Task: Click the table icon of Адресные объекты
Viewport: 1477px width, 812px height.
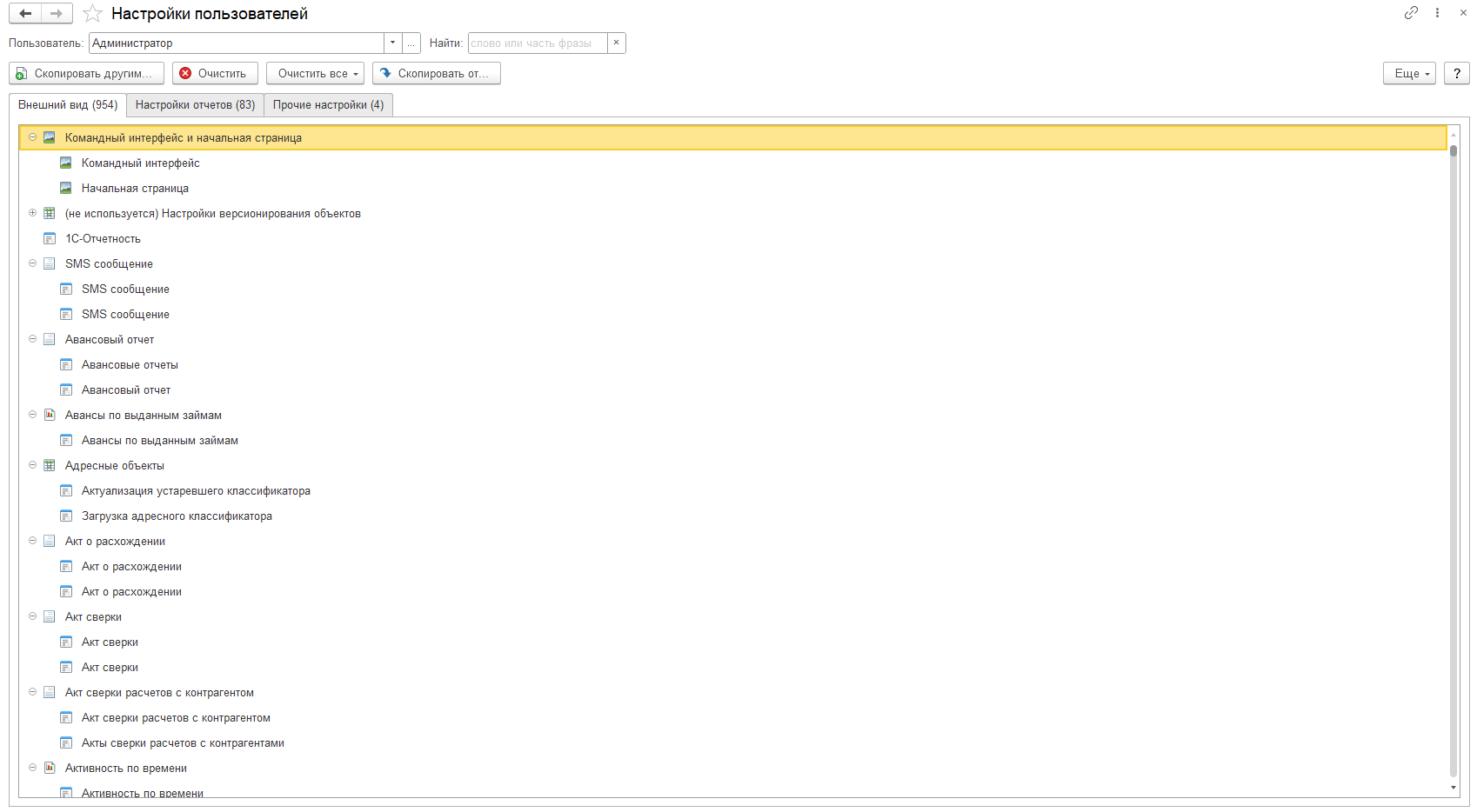Action: (x=50, y=465)
